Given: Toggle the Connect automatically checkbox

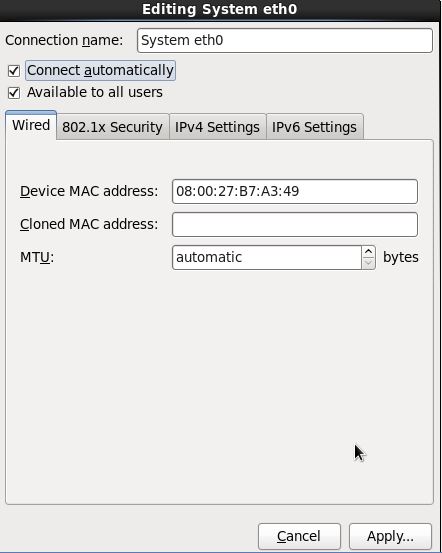Looking at the screenshot, I should click(14, 71).
